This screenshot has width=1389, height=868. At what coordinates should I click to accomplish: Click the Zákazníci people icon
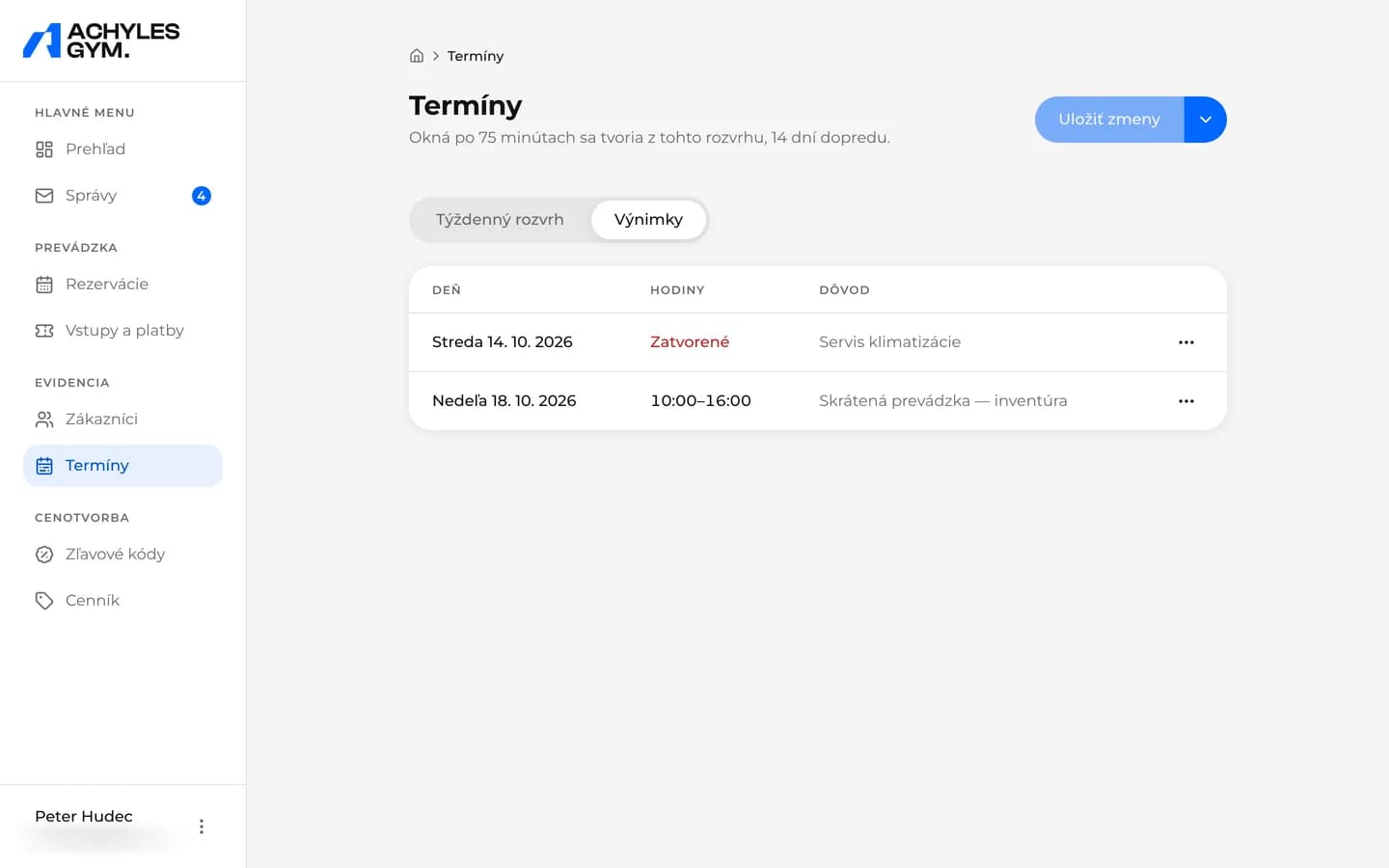tap(44, 420)
